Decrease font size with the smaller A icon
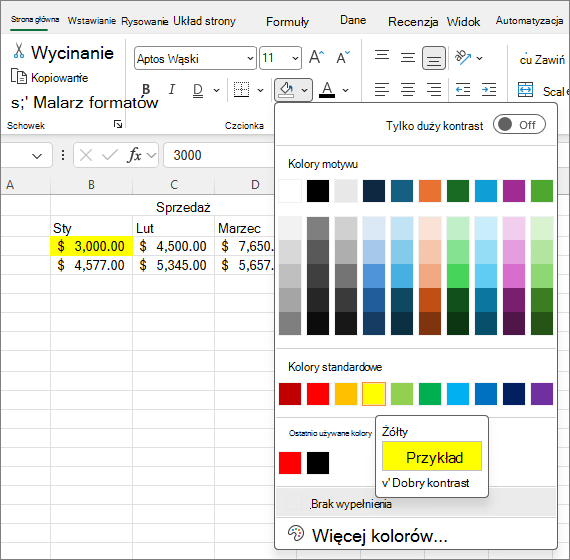570x560 pixels. pos(343,57)
